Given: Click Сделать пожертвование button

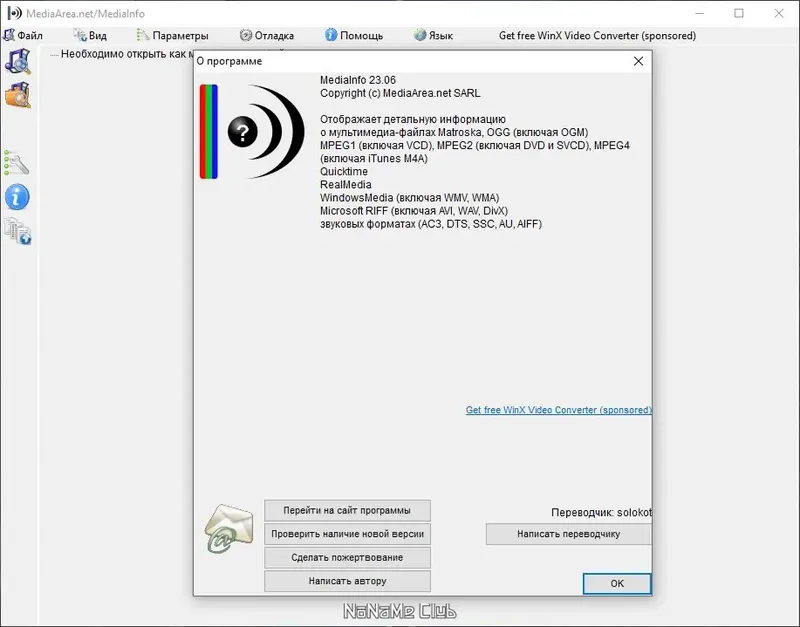Looking at the screenshot, I should click(x=347, y=557).
